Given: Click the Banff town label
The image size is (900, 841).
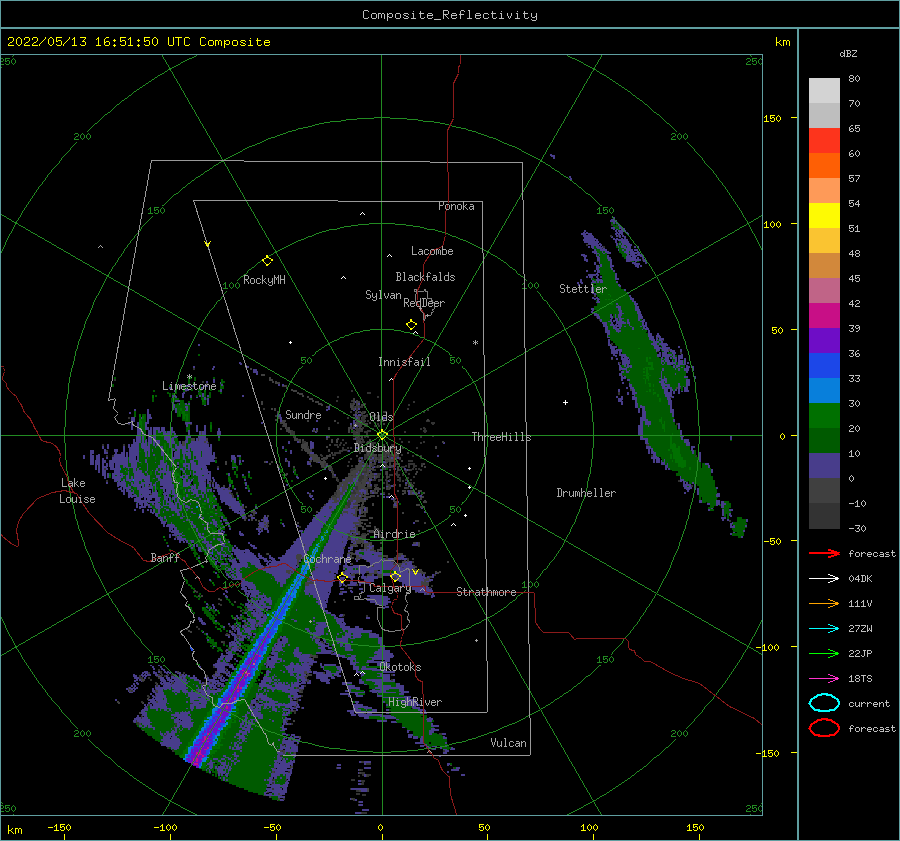Looking at the screenshot, I should pos(165,557).
